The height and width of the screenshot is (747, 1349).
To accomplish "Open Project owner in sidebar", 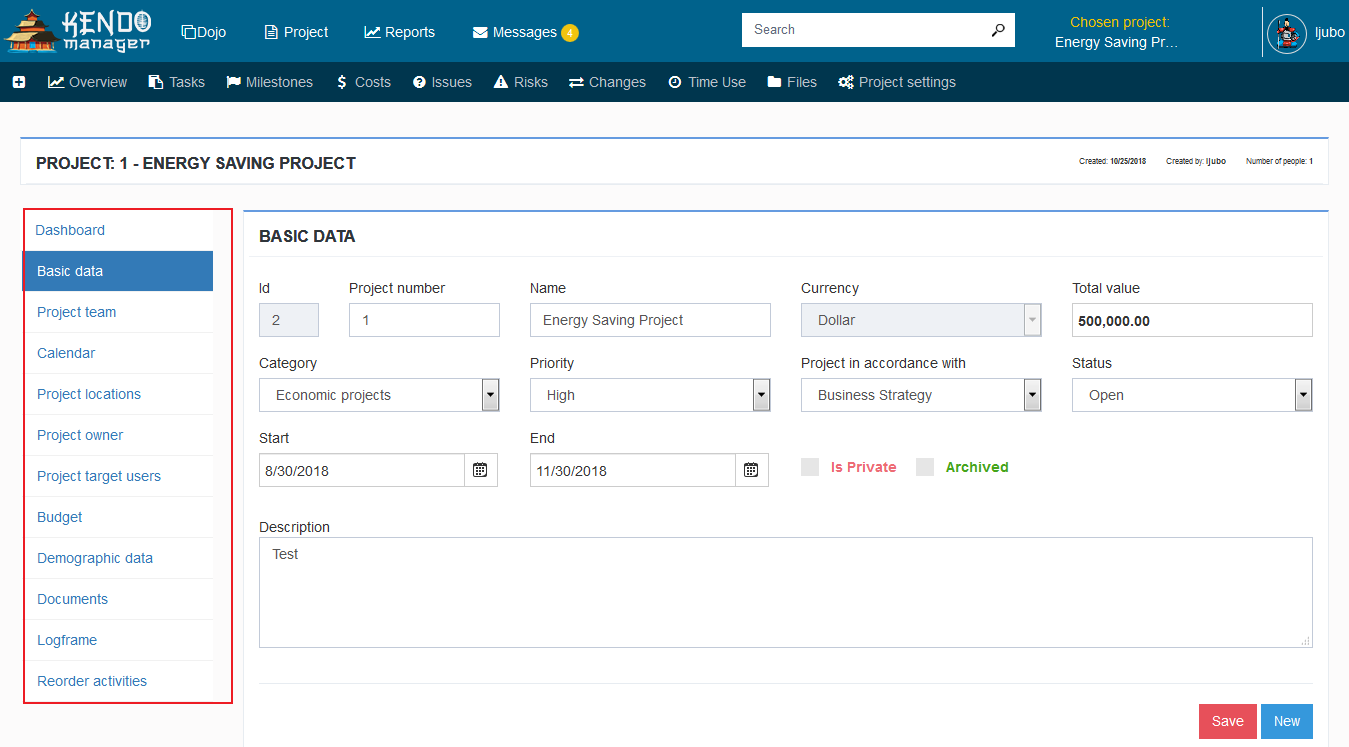I will (118, 435).
